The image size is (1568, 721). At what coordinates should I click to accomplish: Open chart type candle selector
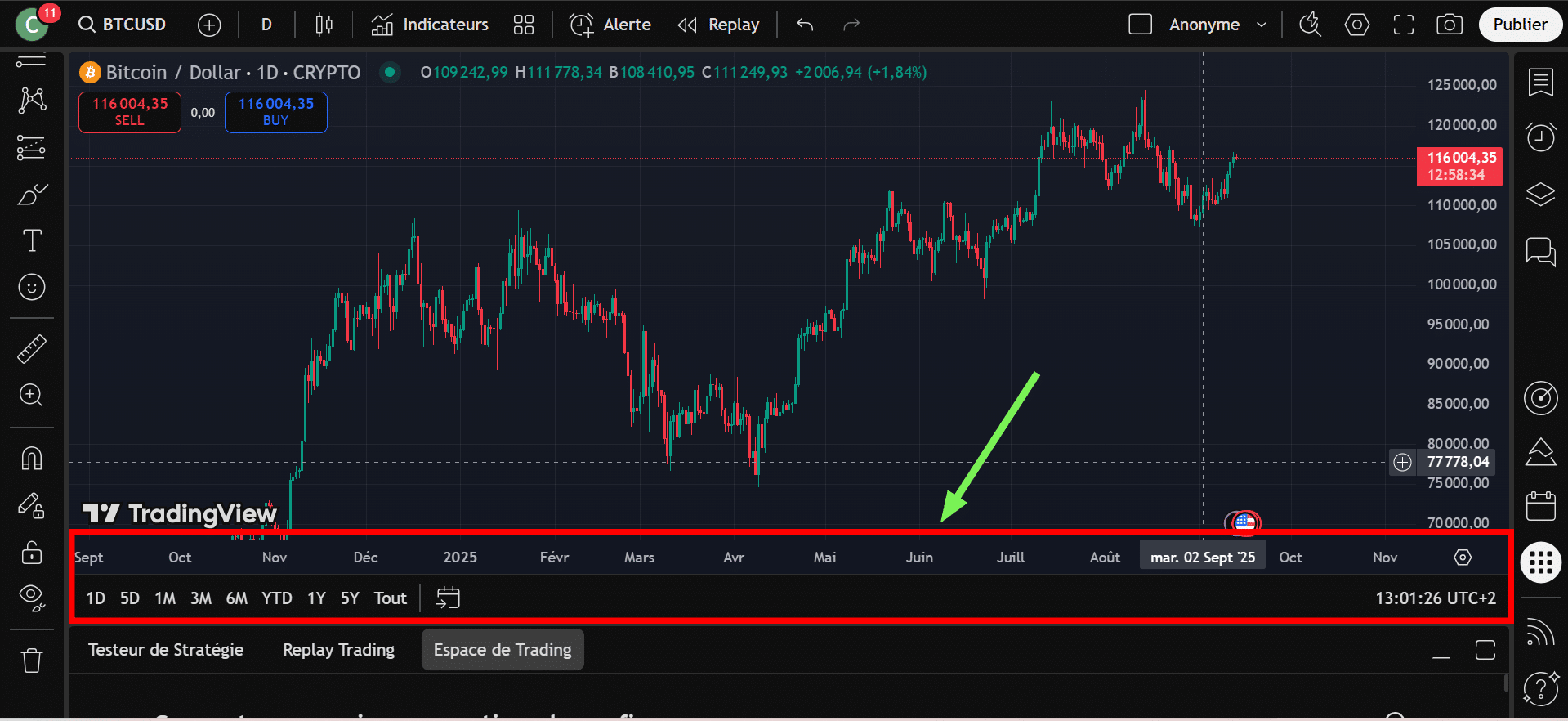[x=324, y=25]
